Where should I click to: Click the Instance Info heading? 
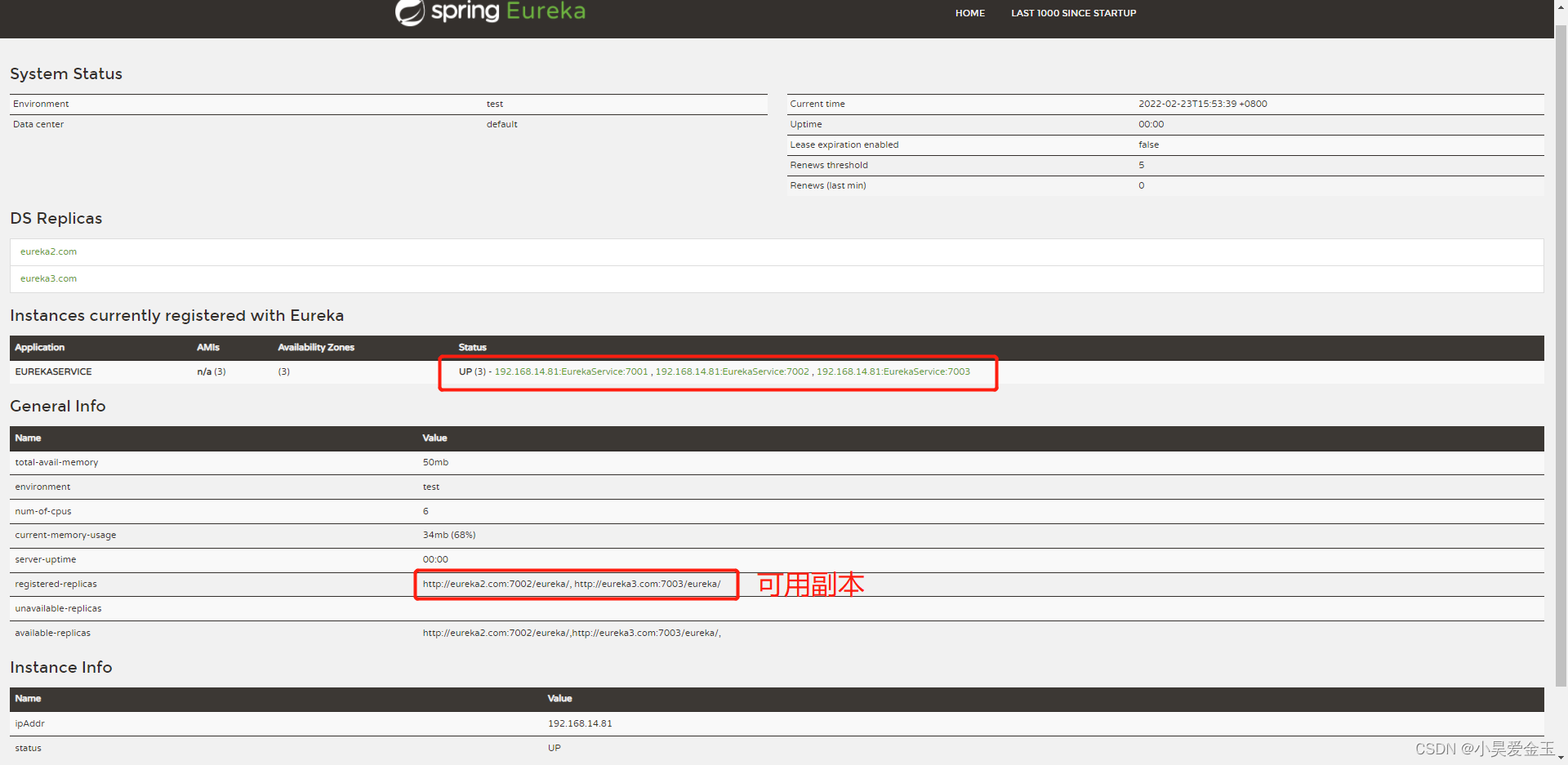pyautogui.click(x=61, y=667)
